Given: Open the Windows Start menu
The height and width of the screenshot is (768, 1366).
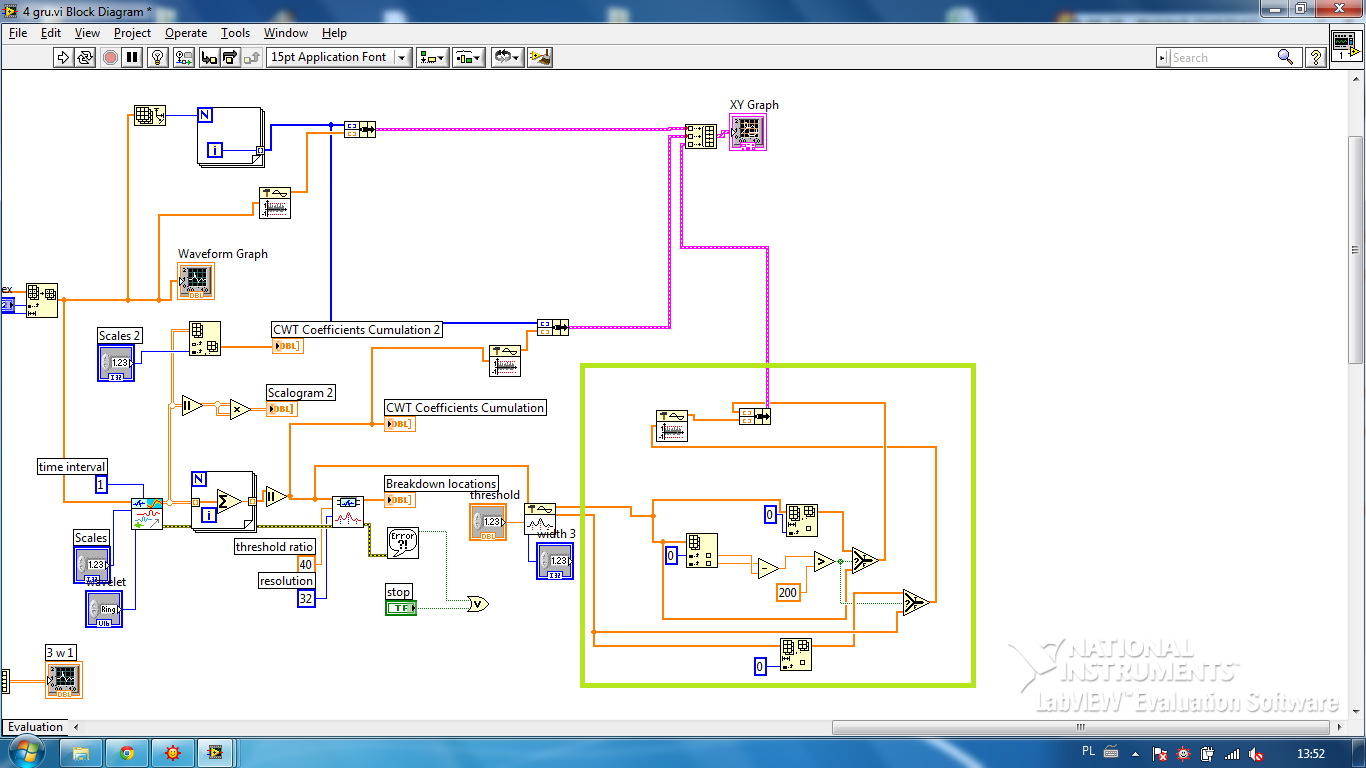Looking at the screenshot, I should tap(24, 752).
